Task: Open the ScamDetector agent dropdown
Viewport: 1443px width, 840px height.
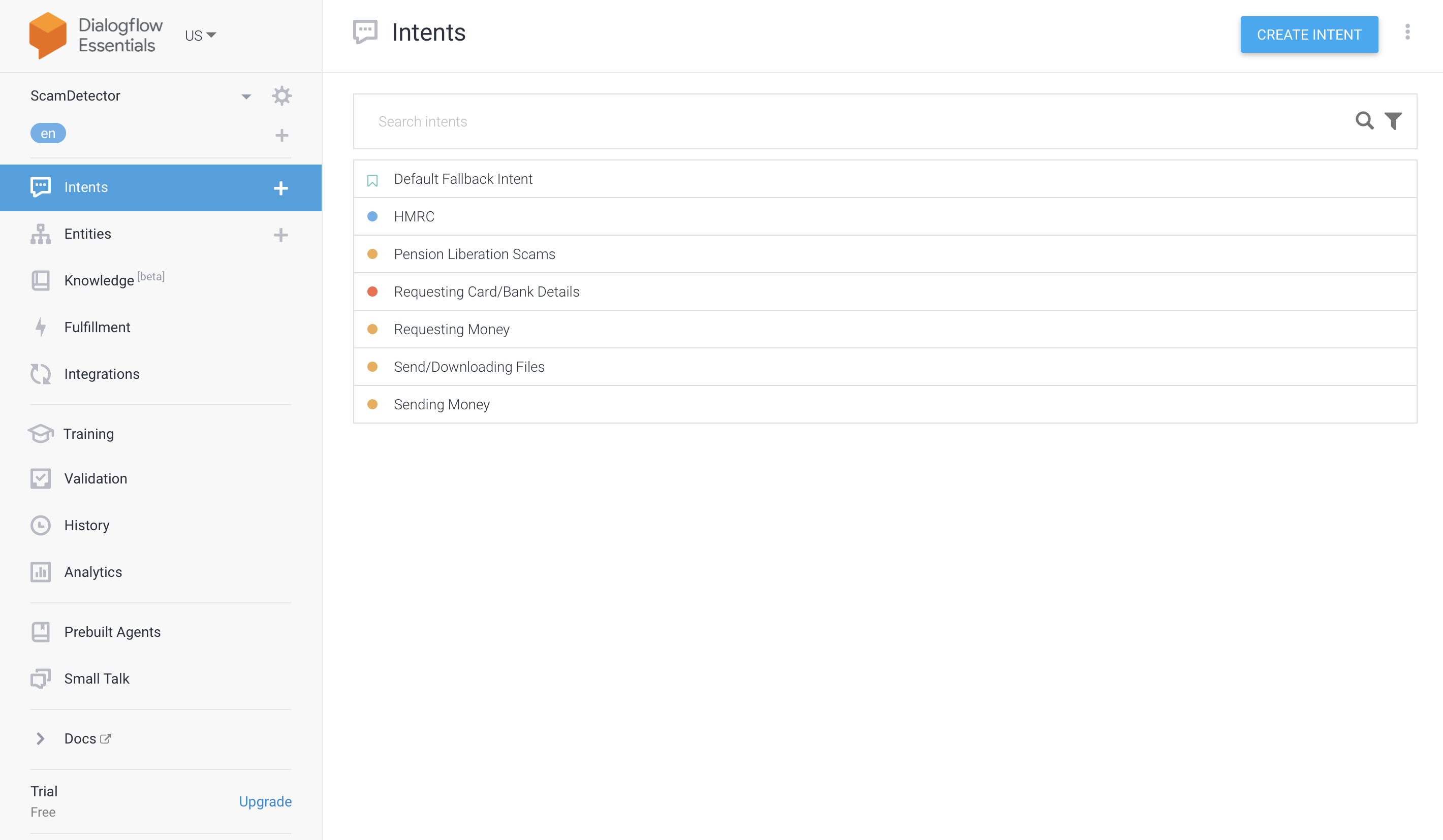Action: pos(245,96)
